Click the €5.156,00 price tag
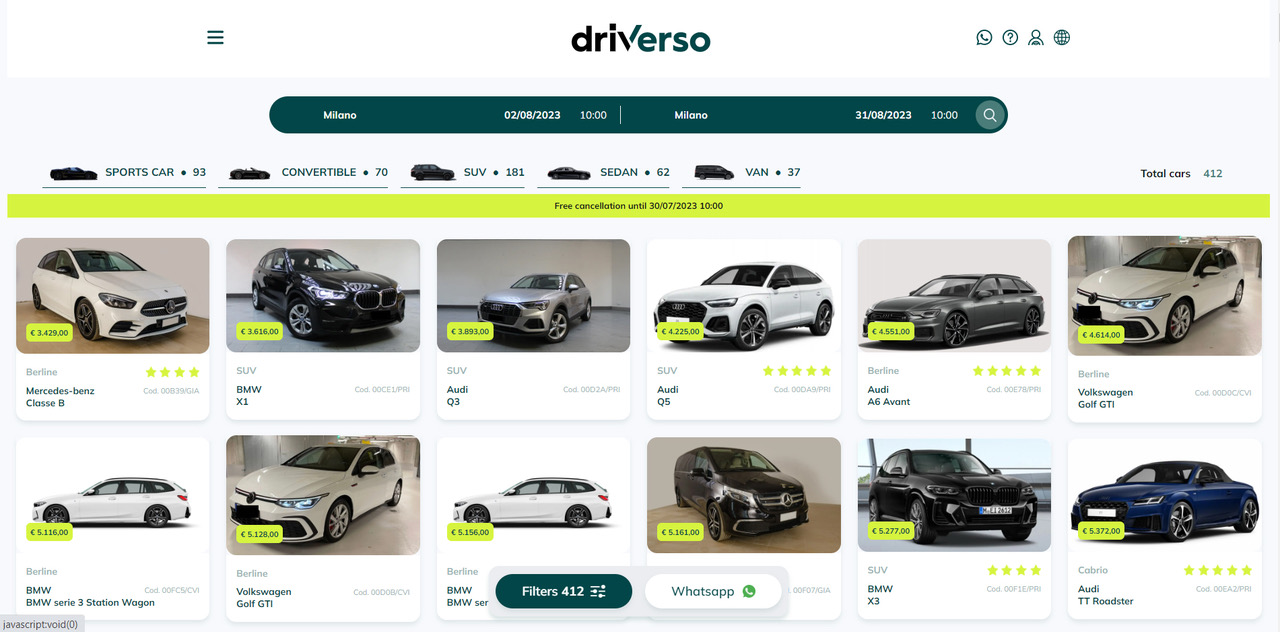The width and height of the screenshot is (1280, 632). click(x=470, y=532)
